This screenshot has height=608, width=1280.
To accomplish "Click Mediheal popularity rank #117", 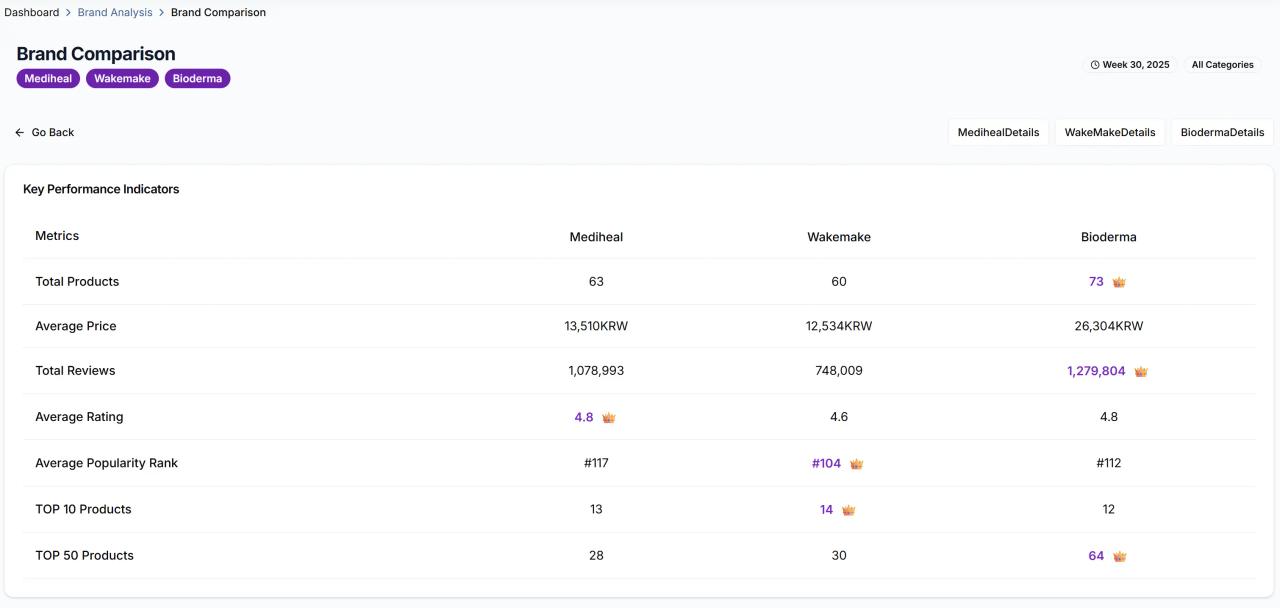I will click(596, 463).
